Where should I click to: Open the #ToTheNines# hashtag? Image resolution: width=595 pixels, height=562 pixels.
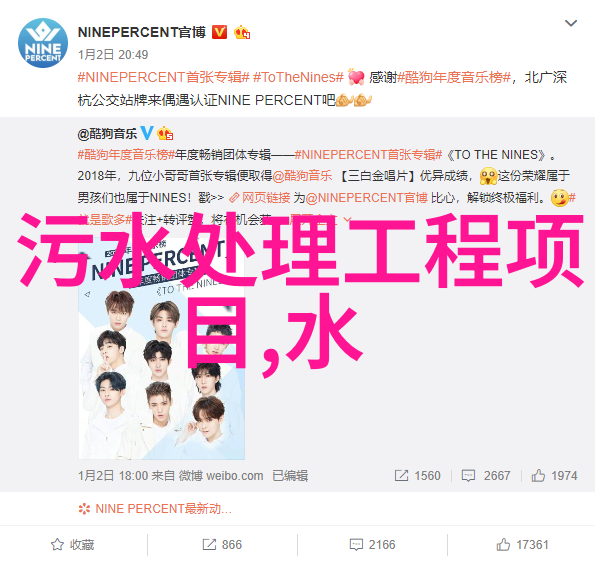(298, 77)
